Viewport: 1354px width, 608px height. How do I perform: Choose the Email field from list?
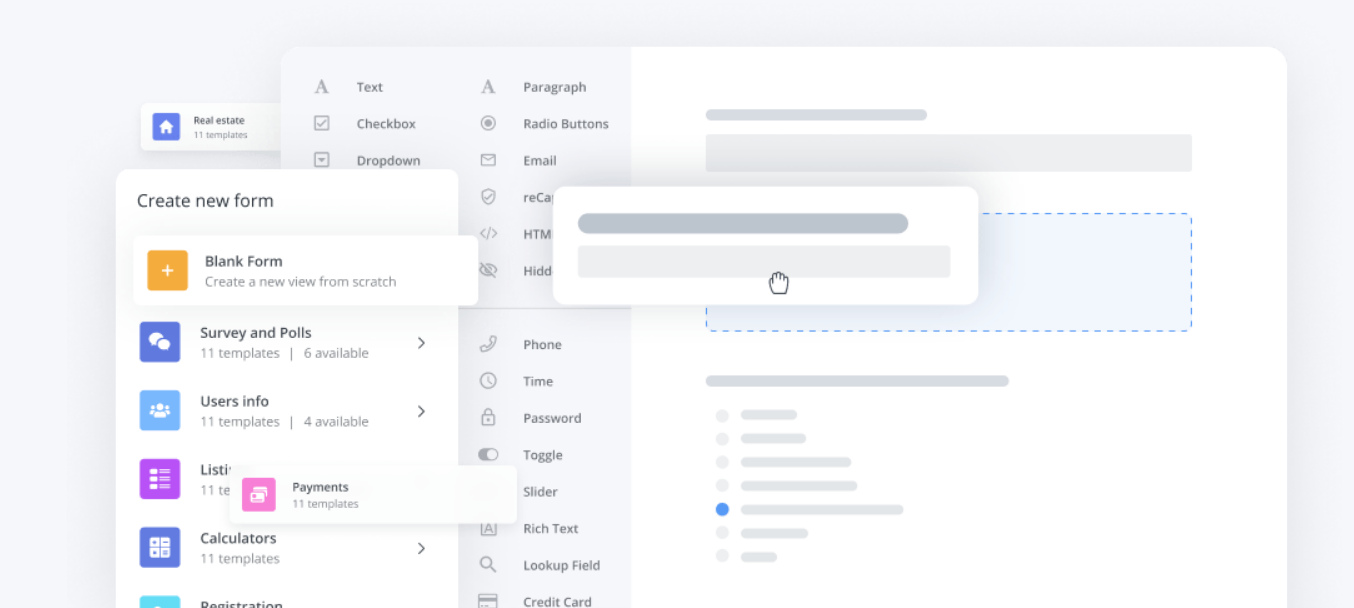pyautogui.click(x=539, y=161)
